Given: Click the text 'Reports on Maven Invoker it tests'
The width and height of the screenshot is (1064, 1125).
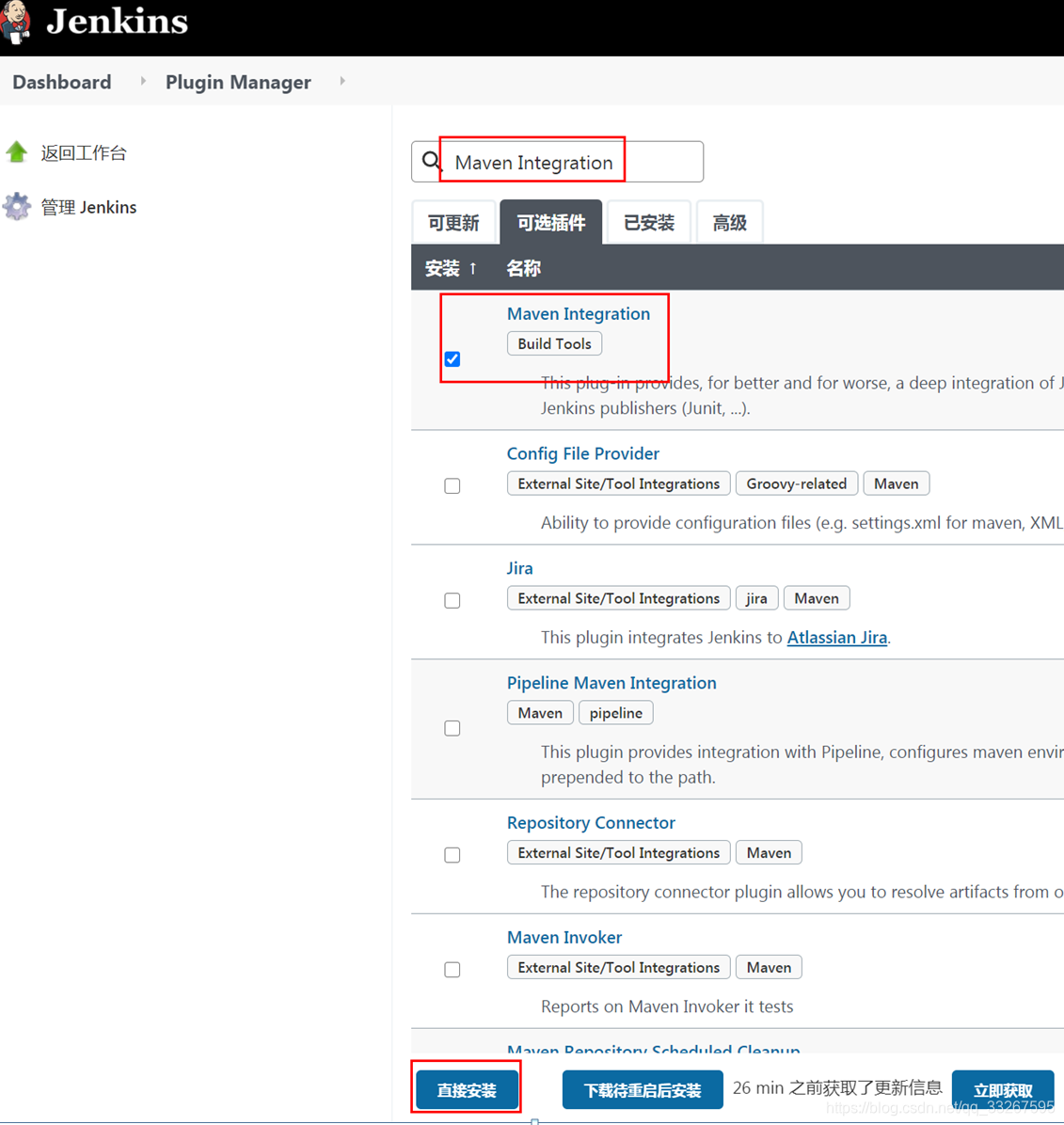Looking at the screenshot, I should (667, 1006).
